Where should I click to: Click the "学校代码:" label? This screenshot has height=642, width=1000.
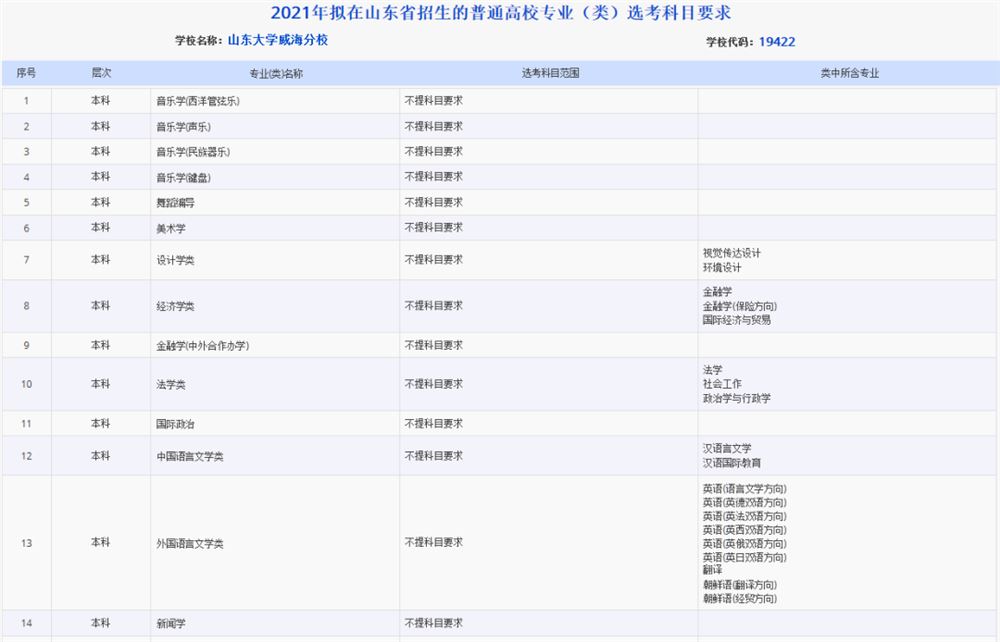point(730,42)
